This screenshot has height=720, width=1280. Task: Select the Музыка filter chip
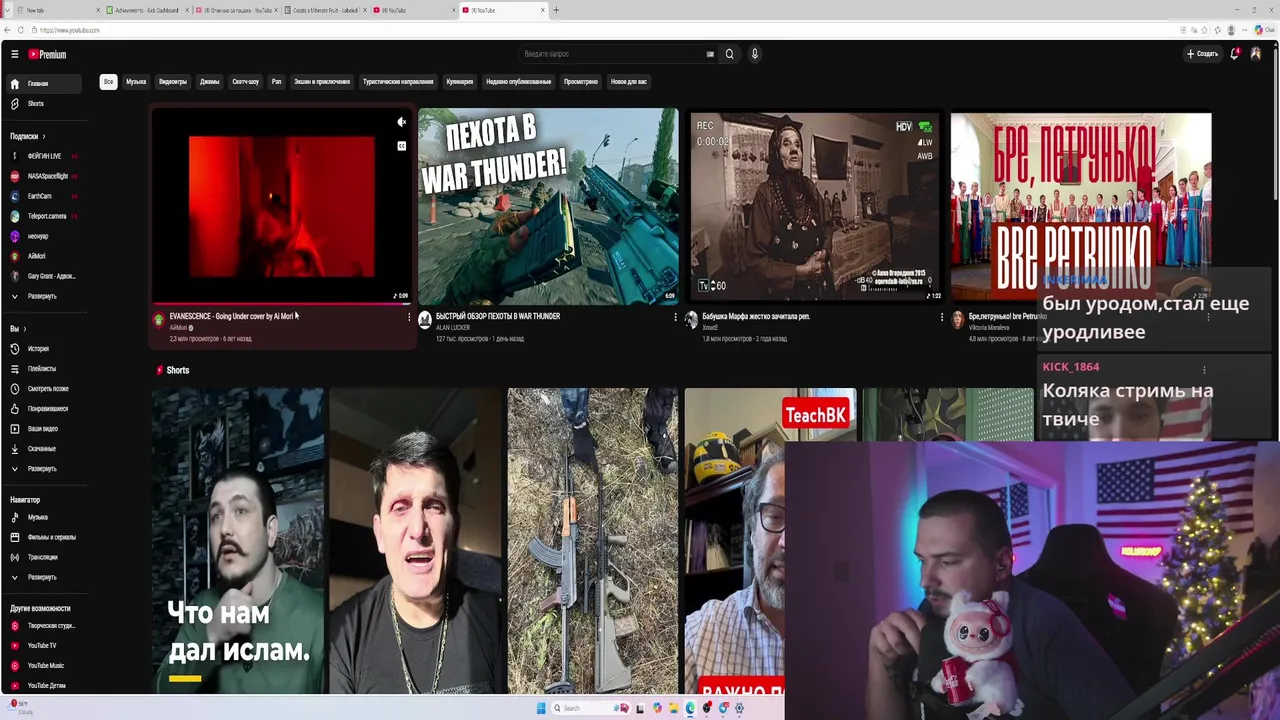[x=136, y=82]
